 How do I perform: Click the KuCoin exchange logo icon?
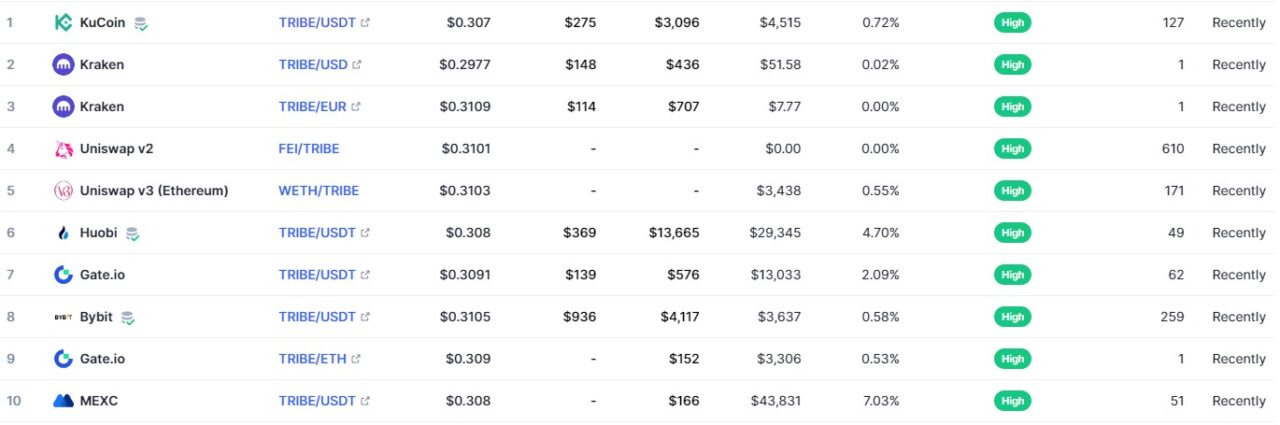(63, 22)
